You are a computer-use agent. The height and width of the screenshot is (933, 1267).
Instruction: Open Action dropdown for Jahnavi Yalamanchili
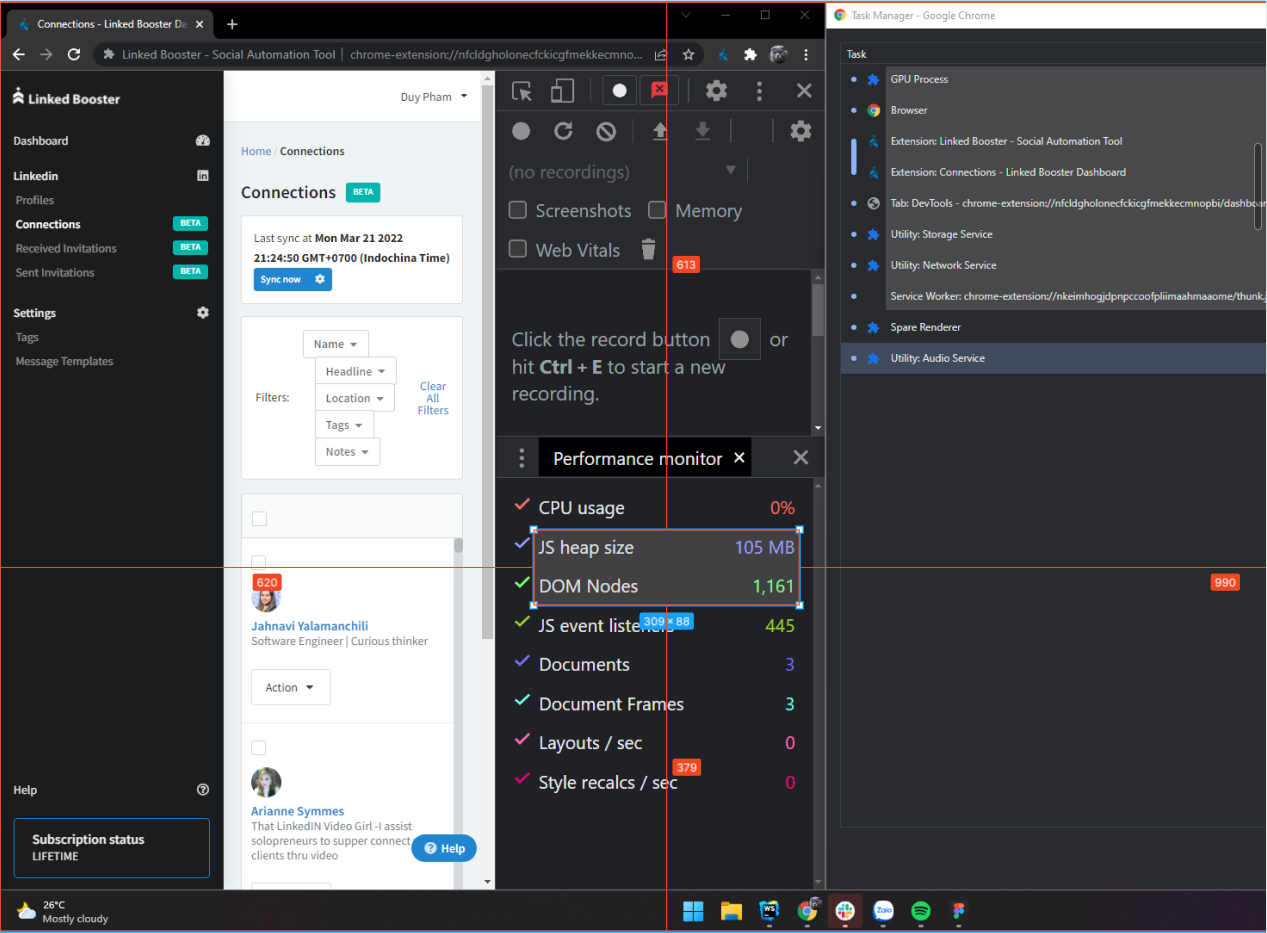pos(291,688)
